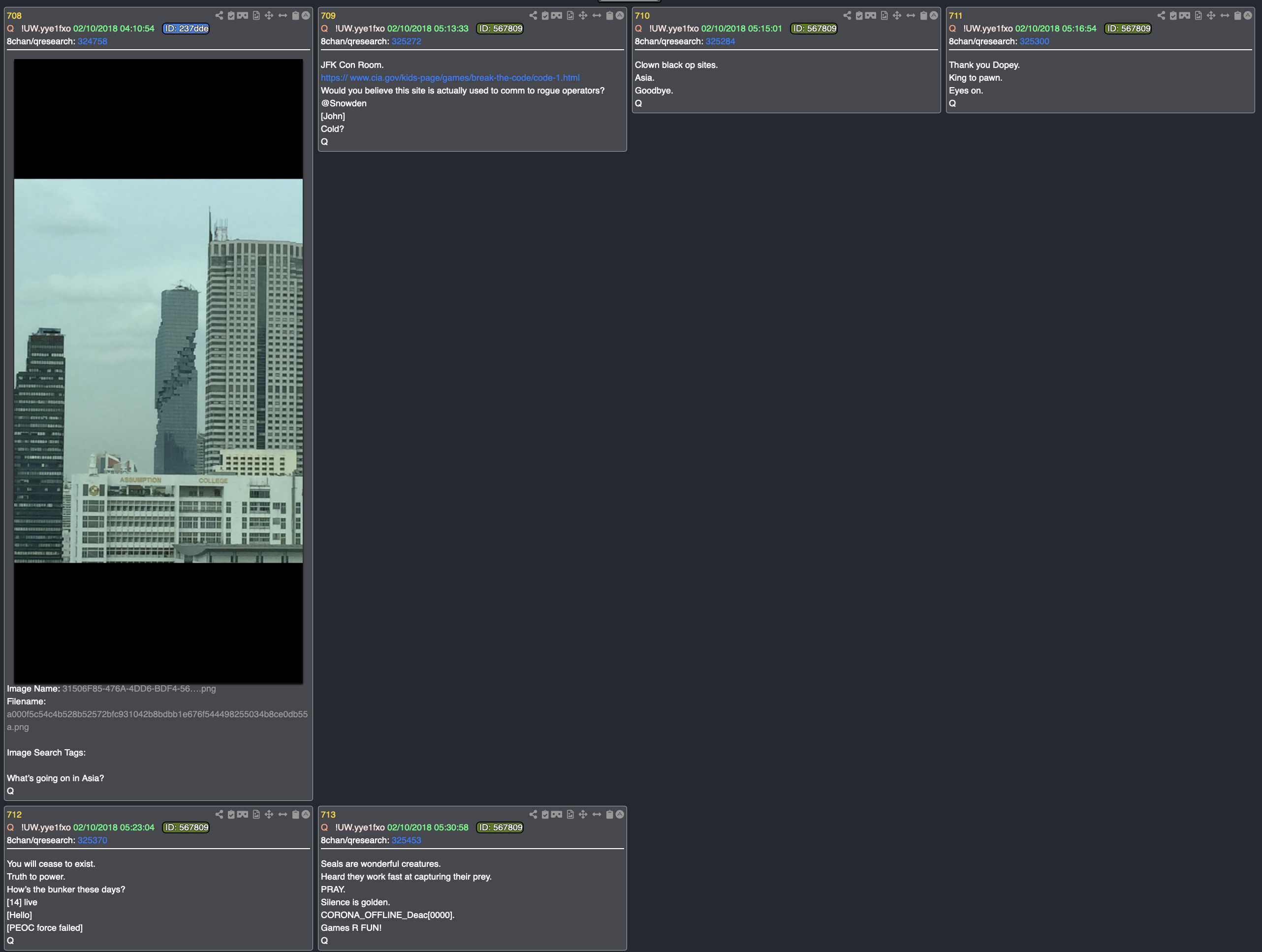Click the four-way move icon on post 709
The height and width of the screenshot is (952, 1262).
(582, 15)
